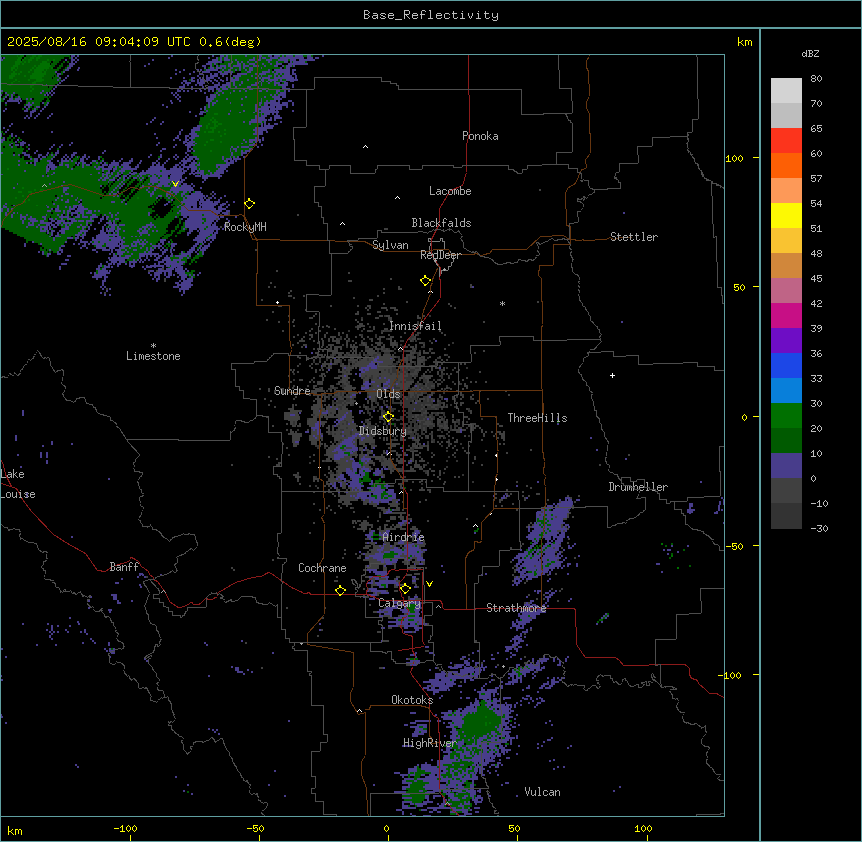This screenshot has width=862, height=842.
Task: Click the slate purple 0-10 dBZ swatch
Action: (x=786, y=466)
